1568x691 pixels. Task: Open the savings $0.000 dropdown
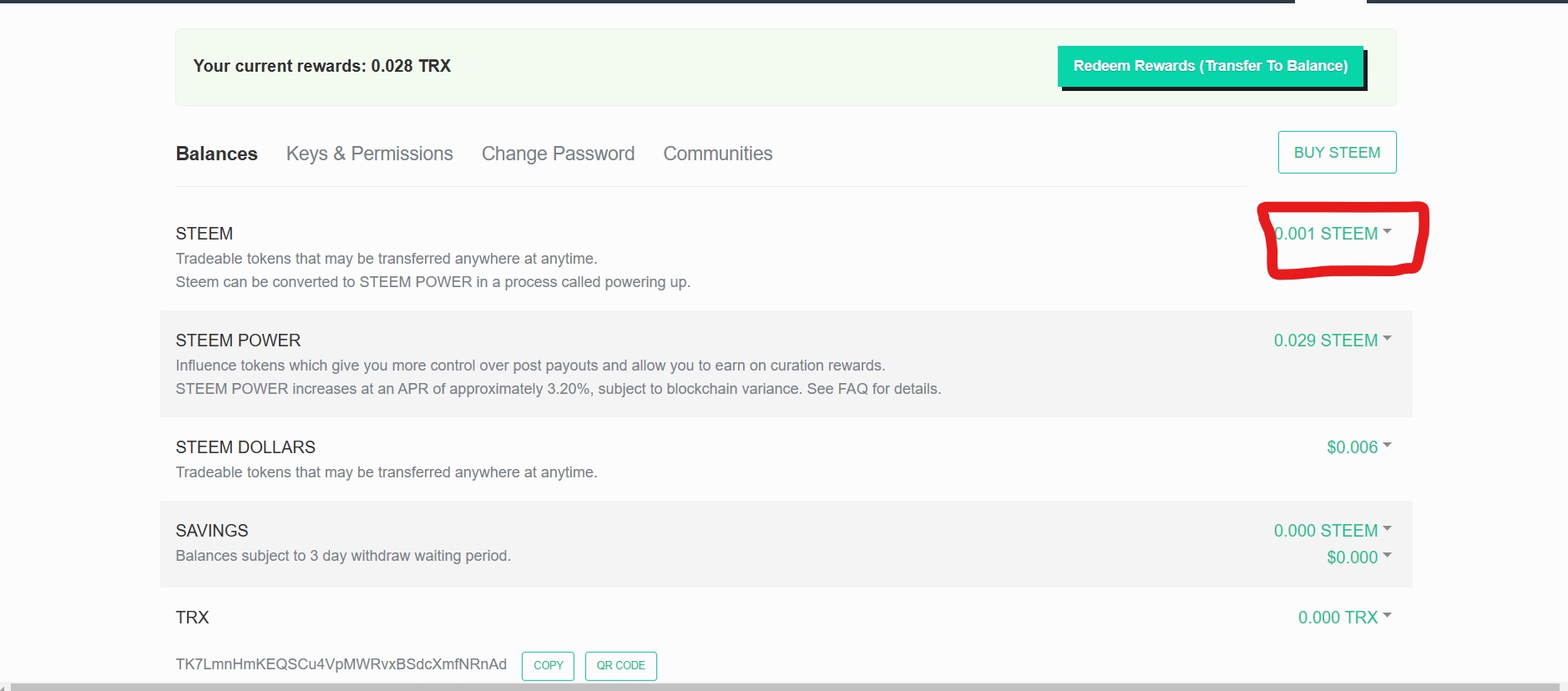click(x=1359, y=557)
